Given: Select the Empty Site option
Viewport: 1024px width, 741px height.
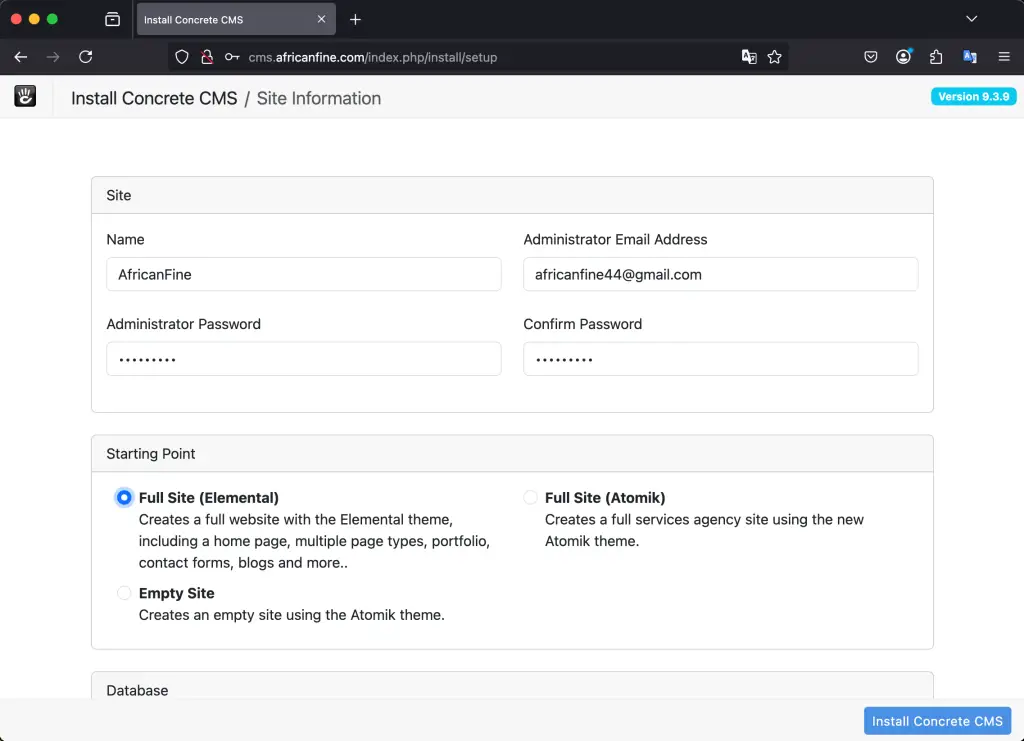Looking at the screenshot, I should point(123,593).
